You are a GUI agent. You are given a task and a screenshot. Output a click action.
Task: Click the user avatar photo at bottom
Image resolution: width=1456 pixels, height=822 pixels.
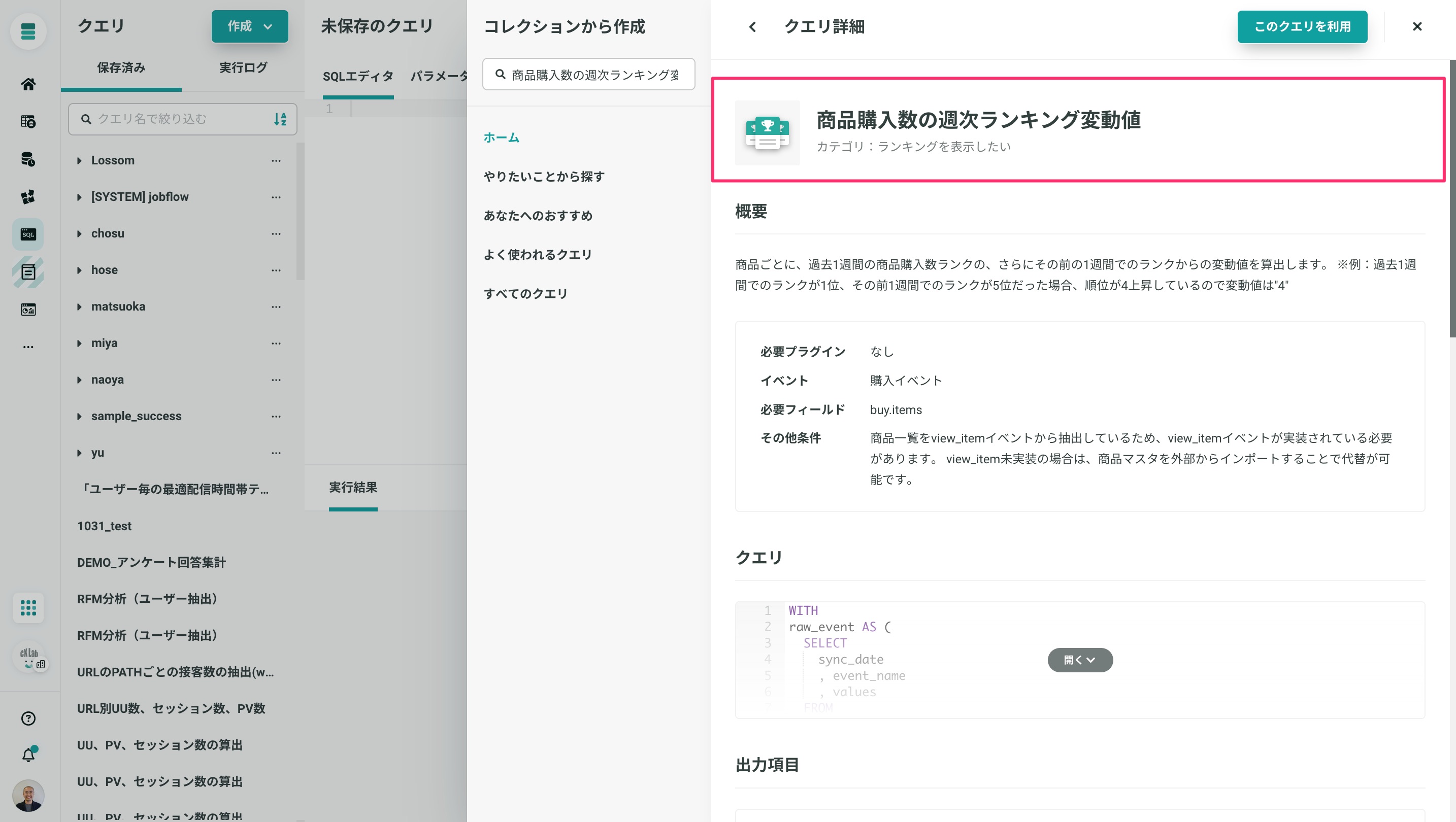pos(28,796)
